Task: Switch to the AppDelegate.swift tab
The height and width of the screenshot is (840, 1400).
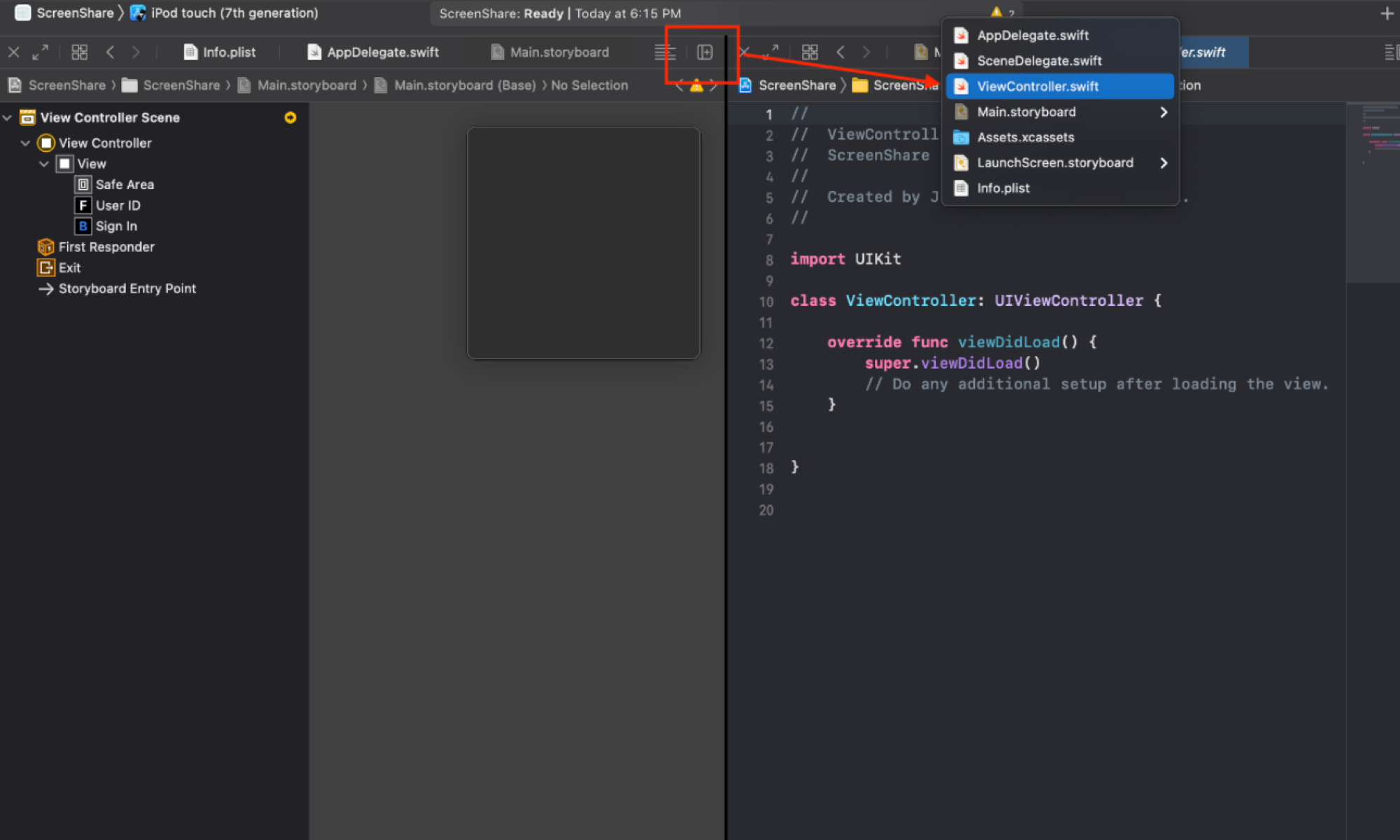Action: [x=373, y=52]
